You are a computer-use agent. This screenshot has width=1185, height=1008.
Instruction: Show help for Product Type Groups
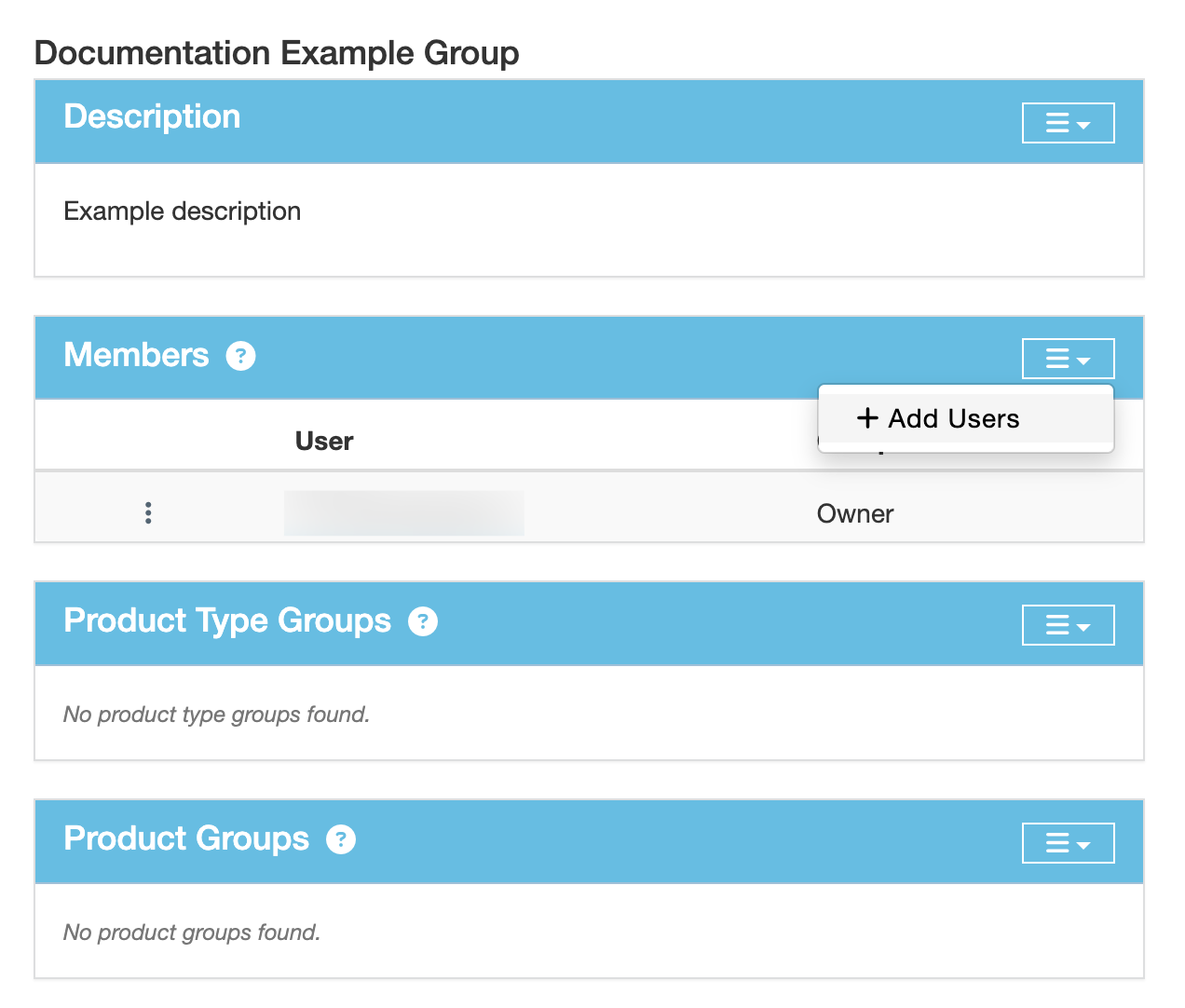click(423, 621)
